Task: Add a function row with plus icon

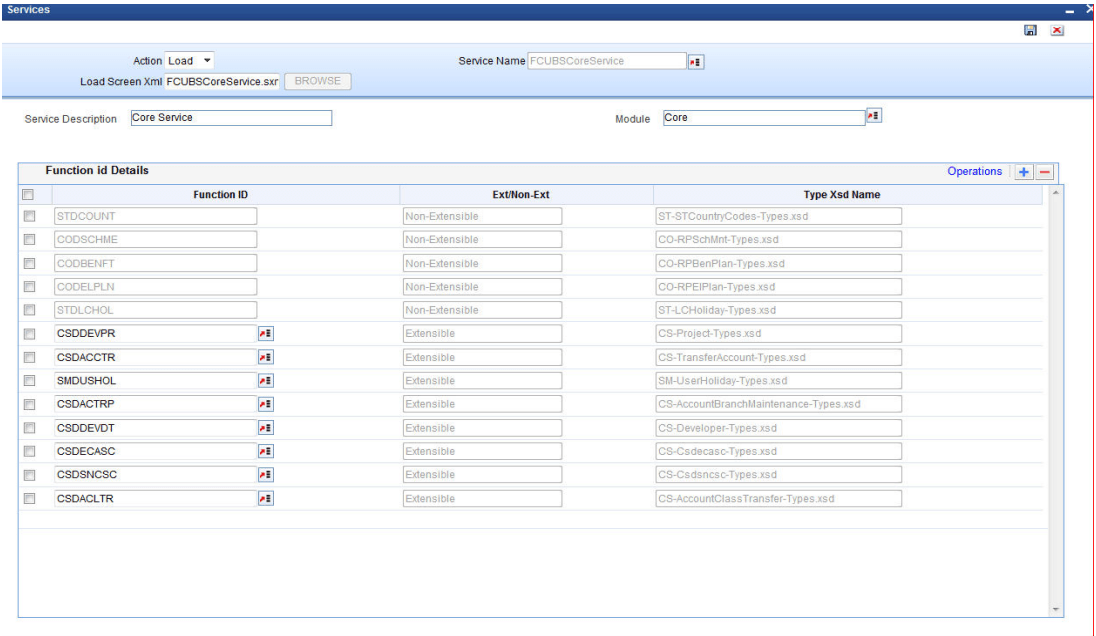Action: 1023,172
